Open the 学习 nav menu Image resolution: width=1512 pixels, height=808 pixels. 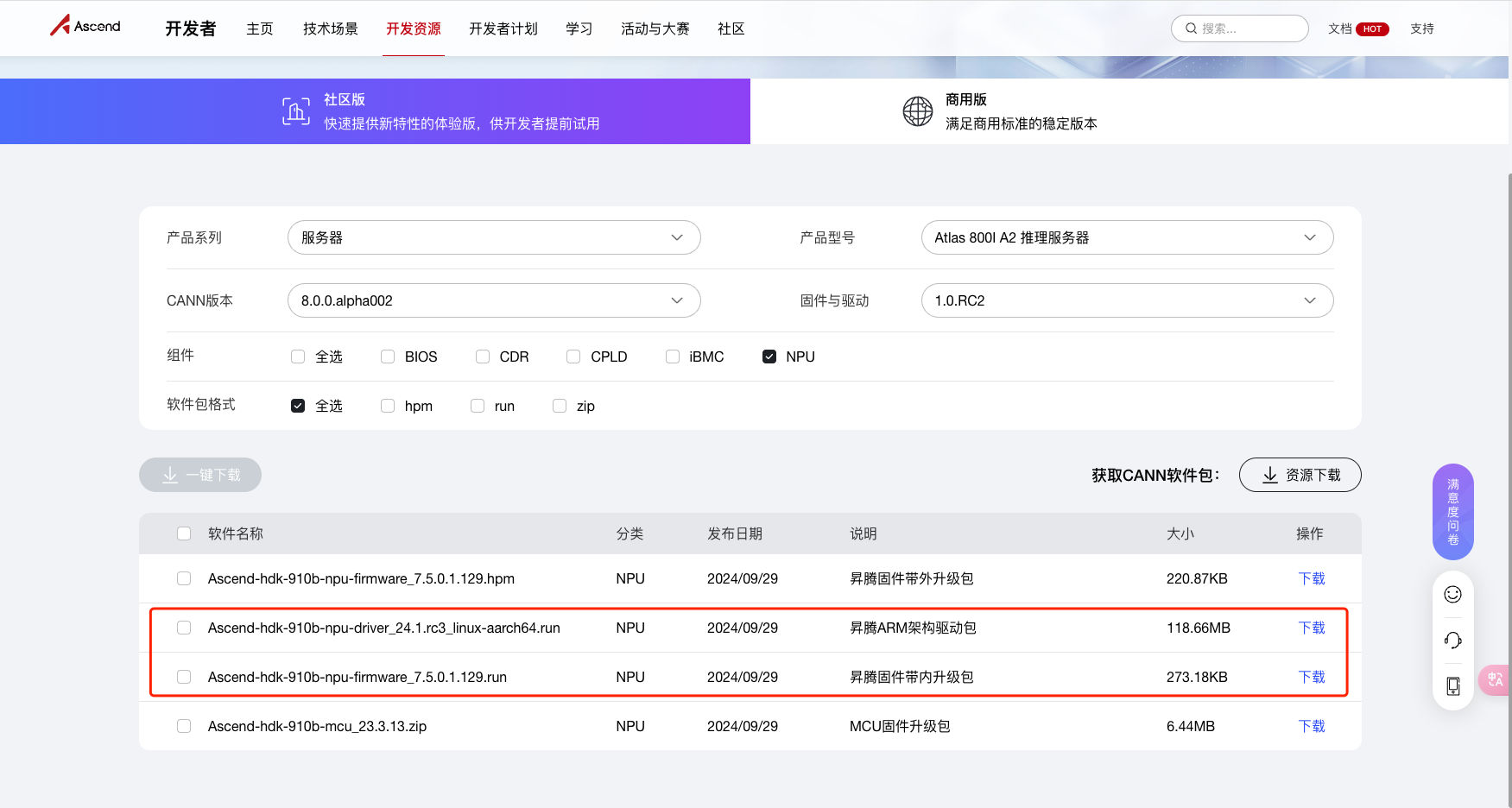[579, 28]
